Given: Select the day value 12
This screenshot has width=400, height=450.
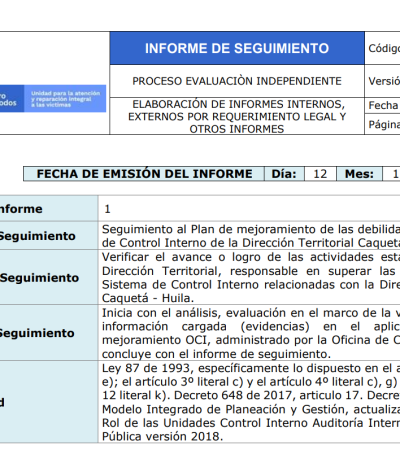Looking at the screenshot, I should click(320, 174).
